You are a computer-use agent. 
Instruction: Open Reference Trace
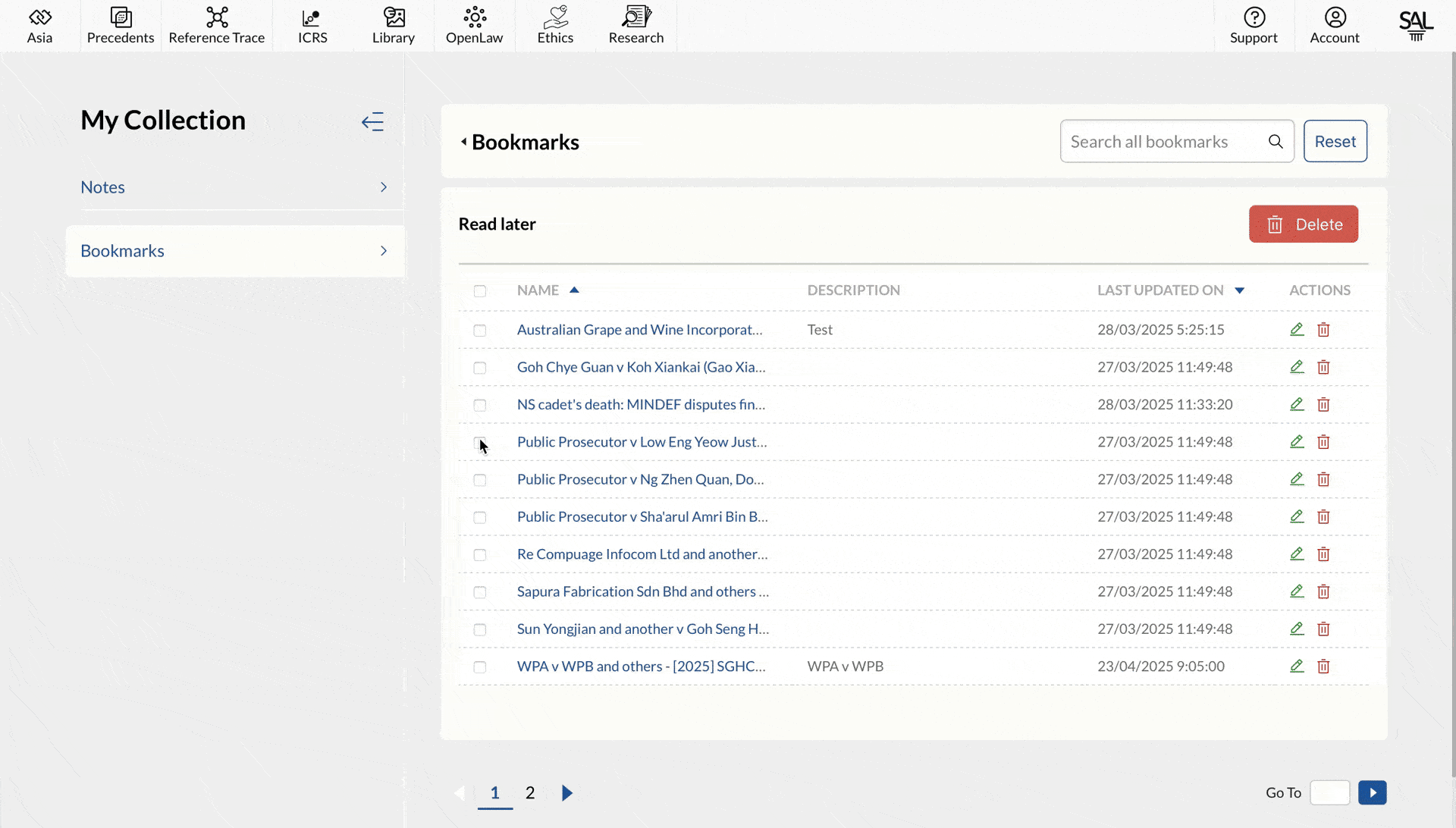pyautogui.click(x=217, y=26)
